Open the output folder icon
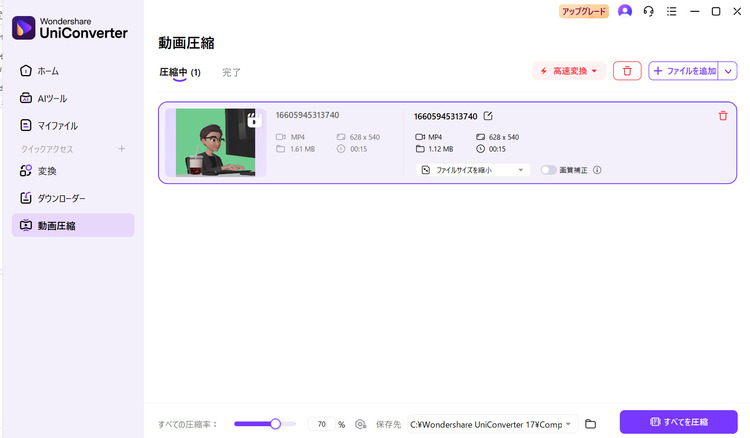Image resolution: width=750 pixels, height=438 pixels. point(590,424)
